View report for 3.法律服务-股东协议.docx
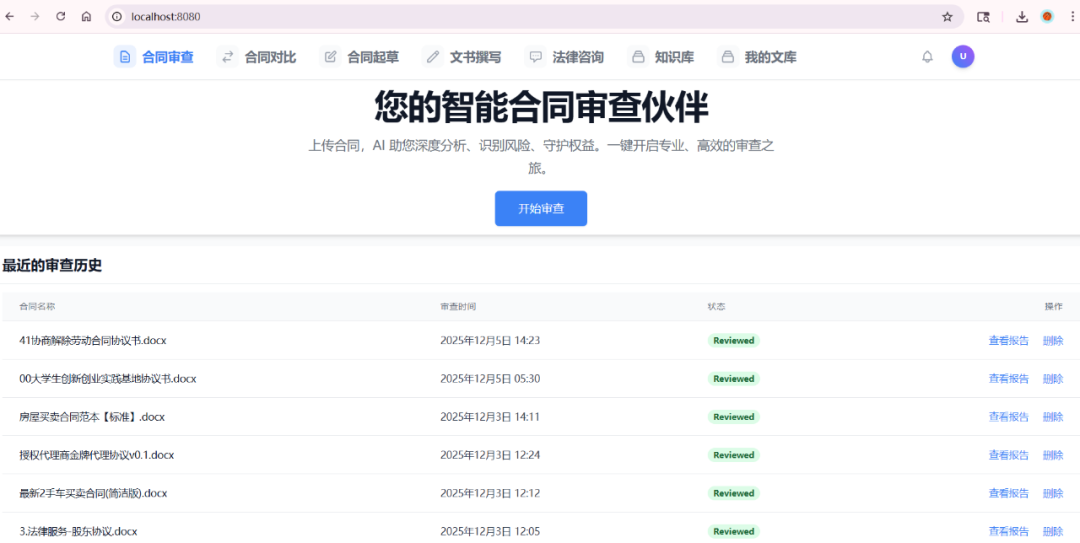Image resolution: width=1080 pixels, height=543 pixels. (1009, 531)
